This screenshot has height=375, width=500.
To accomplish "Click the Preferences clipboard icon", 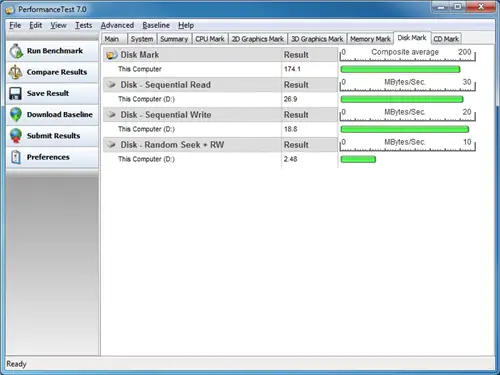I will tap(16, 157).
